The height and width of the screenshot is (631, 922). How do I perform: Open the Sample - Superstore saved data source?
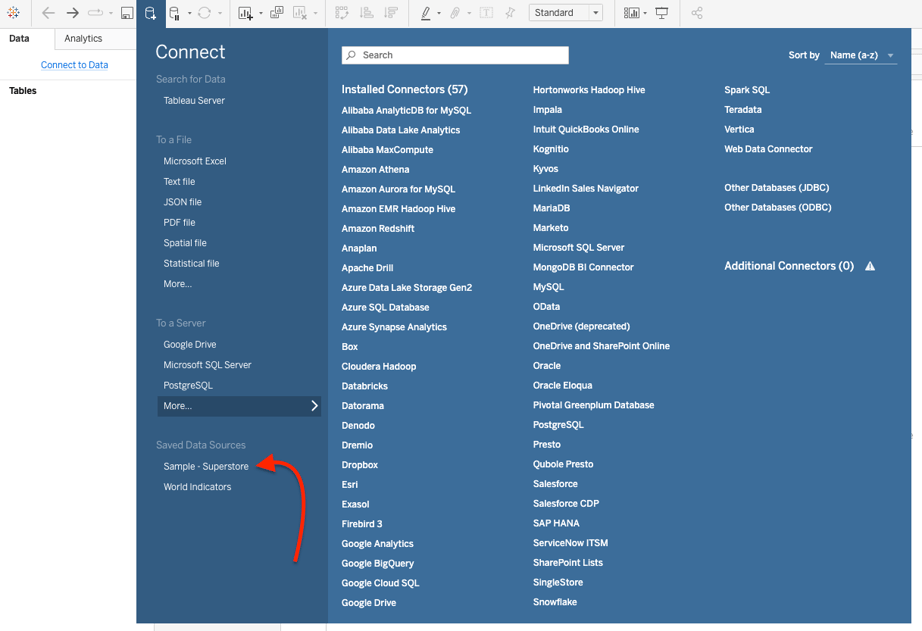tap(206, 466)
